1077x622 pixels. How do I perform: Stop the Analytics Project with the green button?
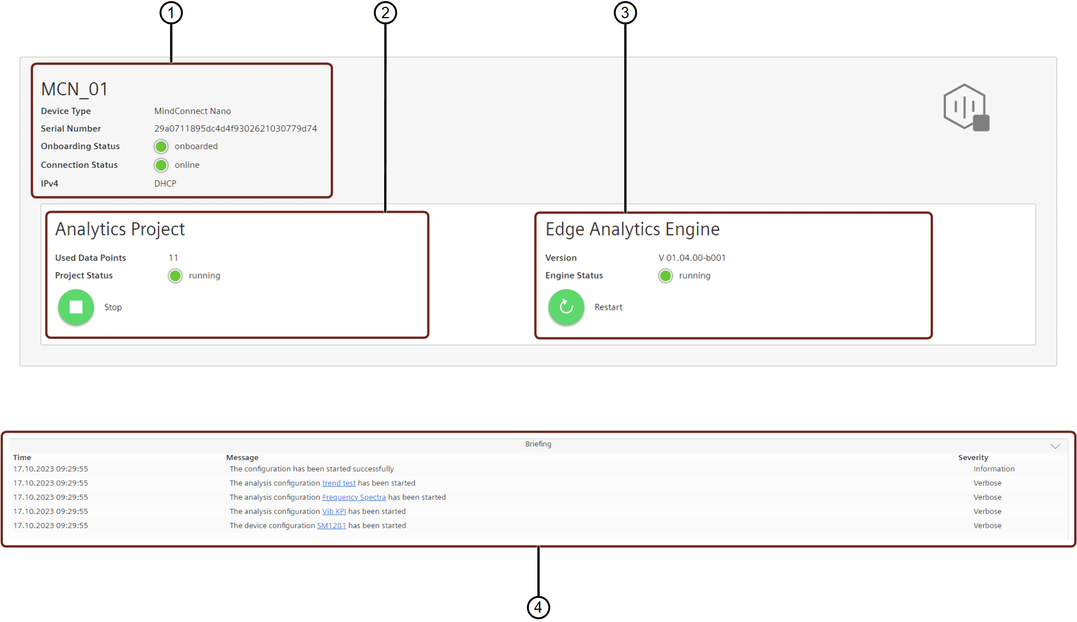(x=76, y=307)
